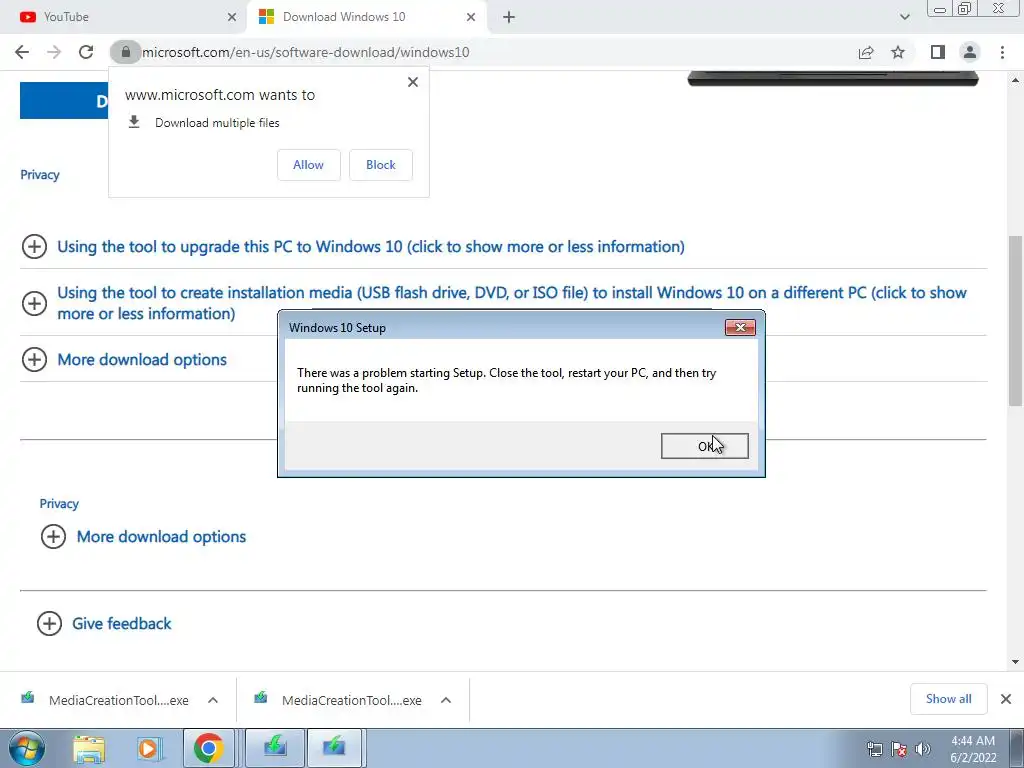The width and height of the screenshot is (1024, 768).
Task: Open the Chrome profile menu
Action: point(970,52)
